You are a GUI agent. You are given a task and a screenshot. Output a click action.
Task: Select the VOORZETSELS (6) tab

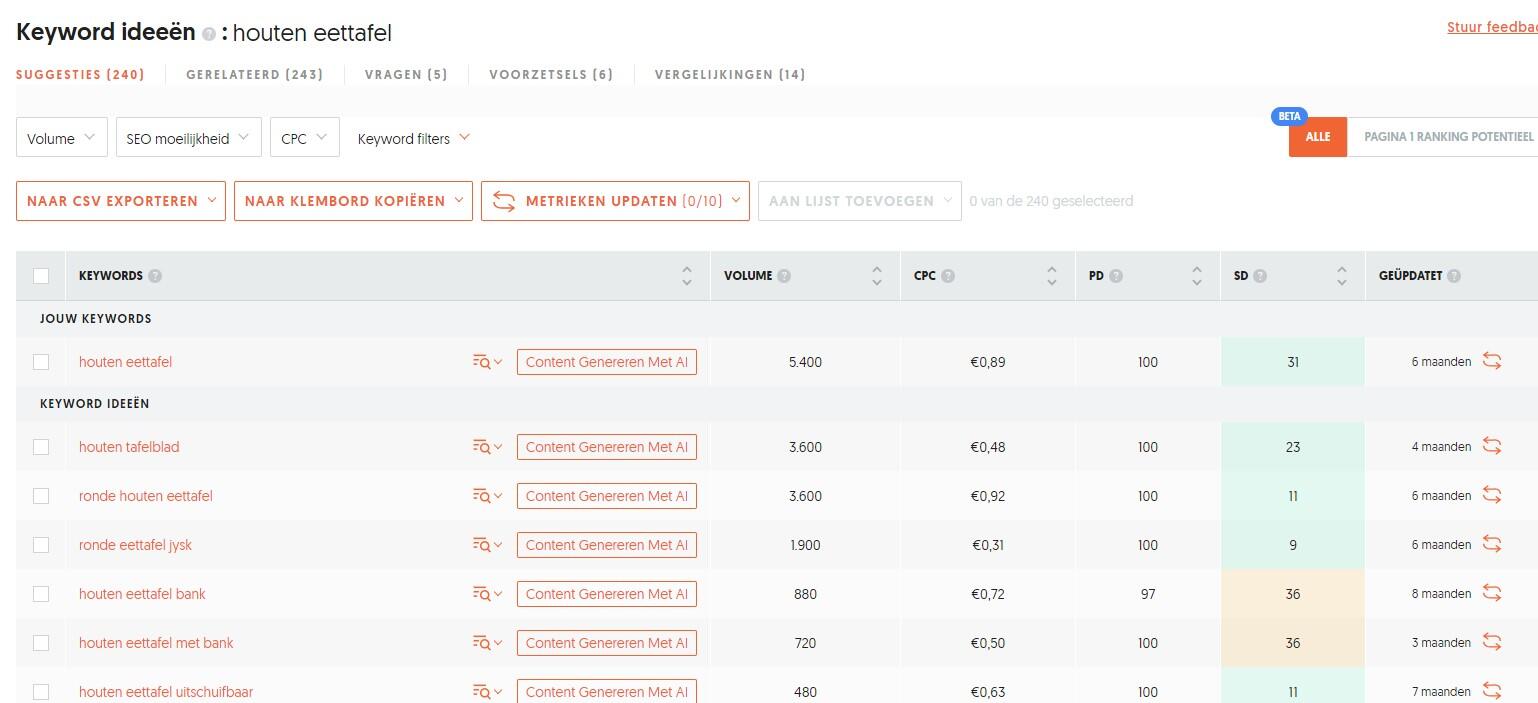pyautogui.click(x=551, y=74)
